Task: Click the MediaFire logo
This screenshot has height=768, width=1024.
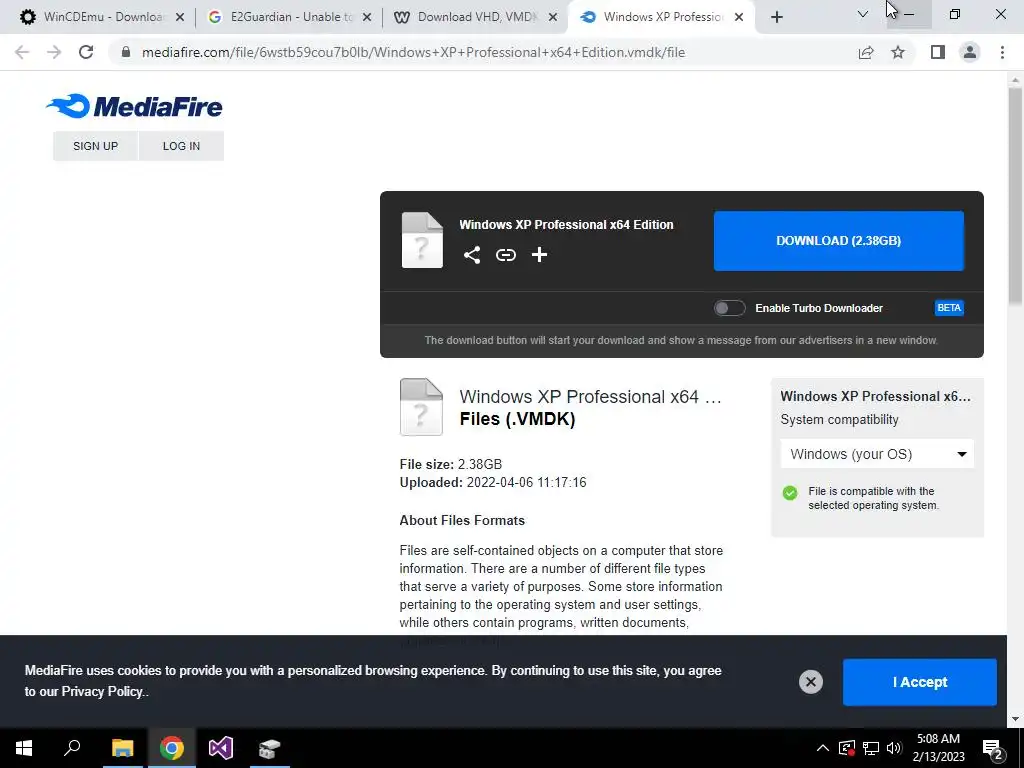Action: (x=134, y=106)
